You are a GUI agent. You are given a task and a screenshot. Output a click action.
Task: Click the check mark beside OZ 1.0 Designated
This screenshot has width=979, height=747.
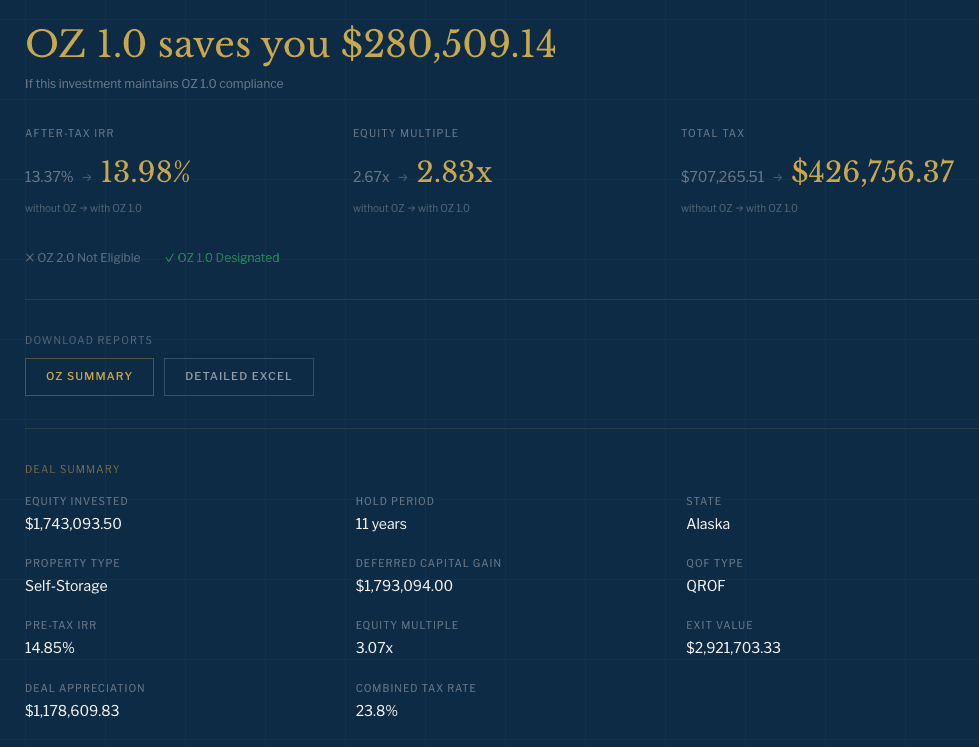coord(169,258)
